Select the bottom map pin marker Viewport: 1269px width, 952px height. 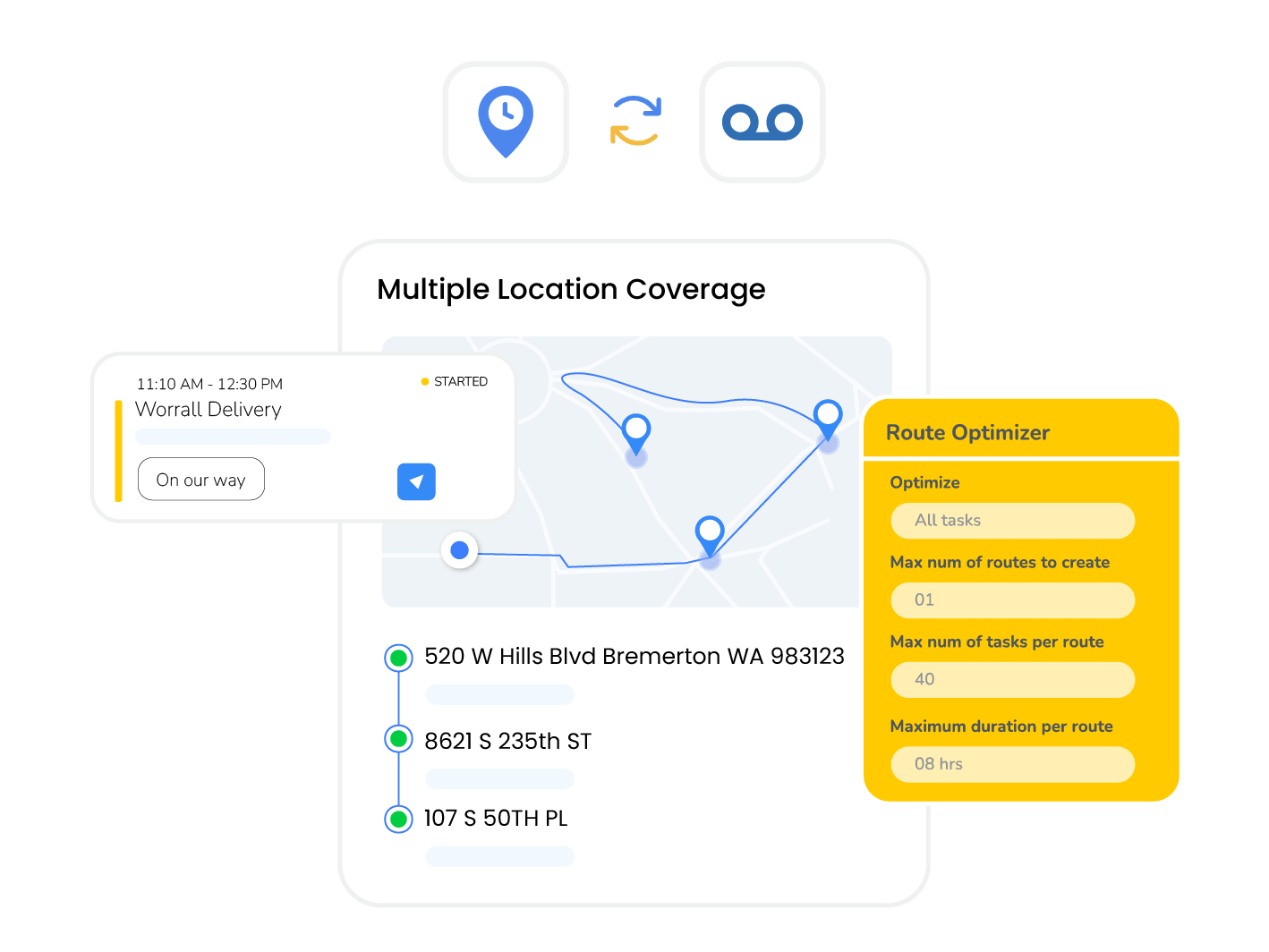click(710, 532)
